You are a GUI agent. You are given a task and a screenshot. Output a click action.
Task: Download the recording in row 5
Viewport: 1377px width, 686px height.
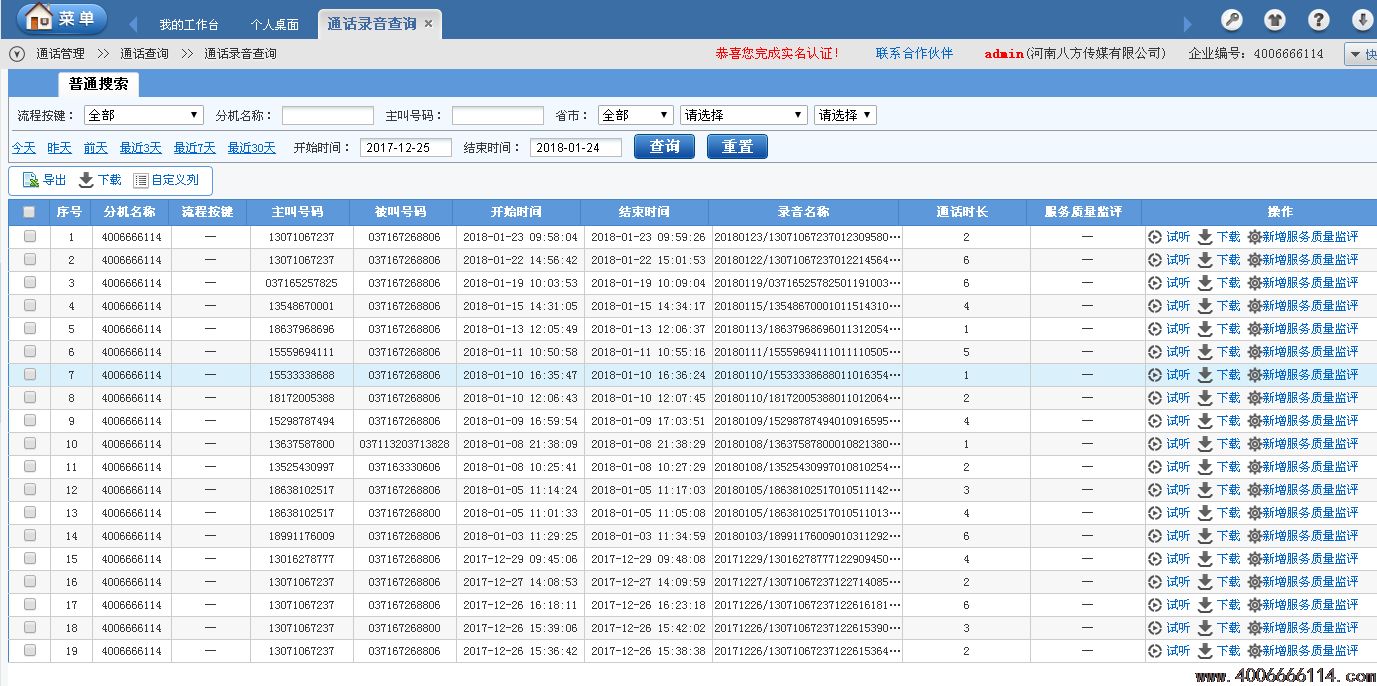point(1205,329)
